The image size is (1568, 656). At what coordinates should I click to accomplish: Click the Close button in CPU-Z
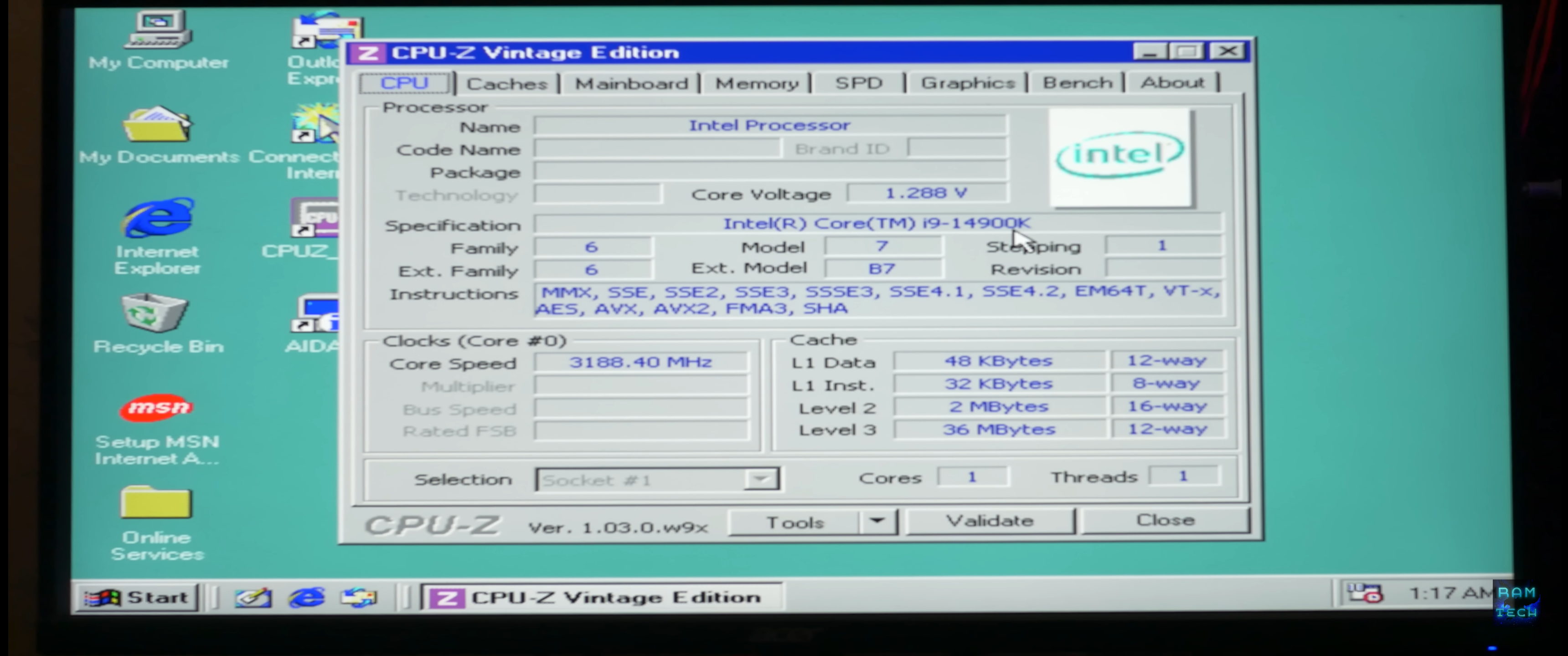1165,521
